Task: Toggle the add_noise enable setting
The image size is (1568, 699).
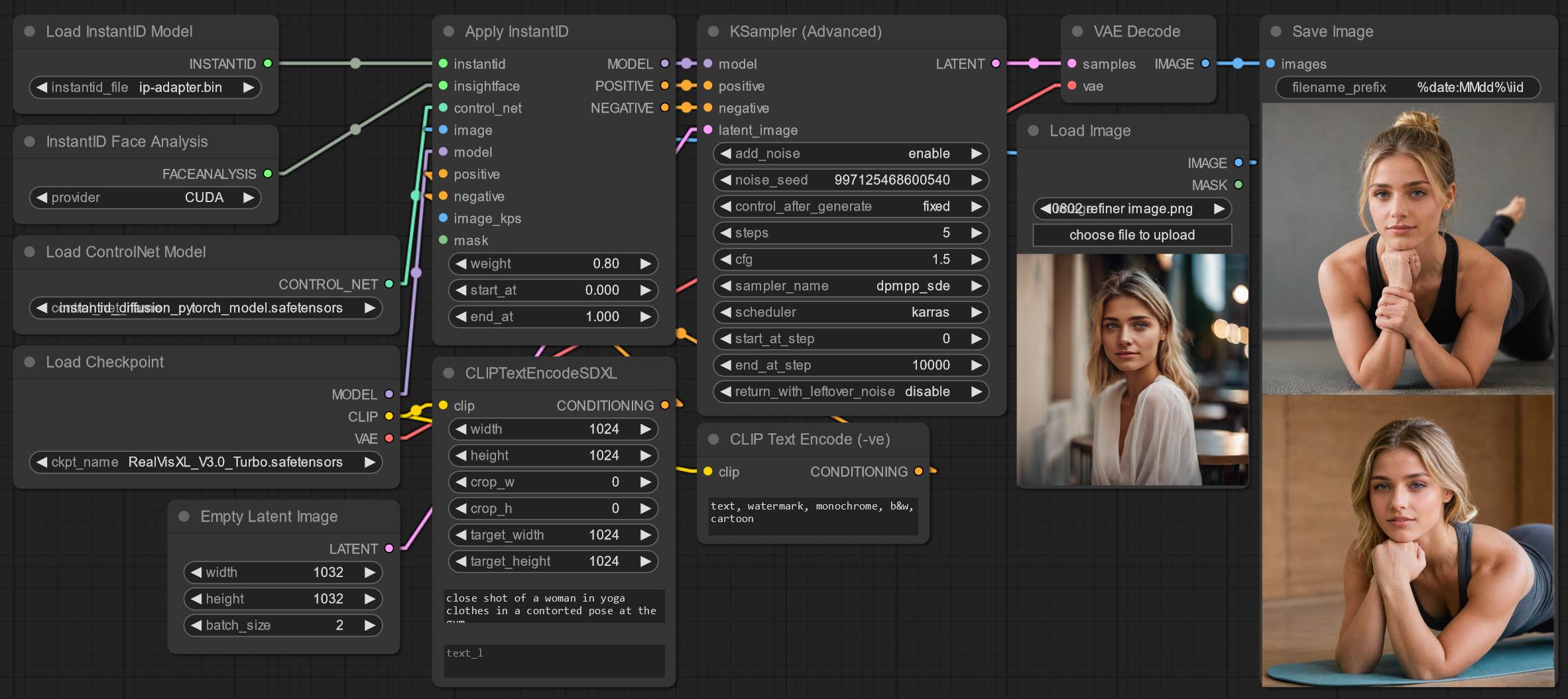Action: point(851,154)
